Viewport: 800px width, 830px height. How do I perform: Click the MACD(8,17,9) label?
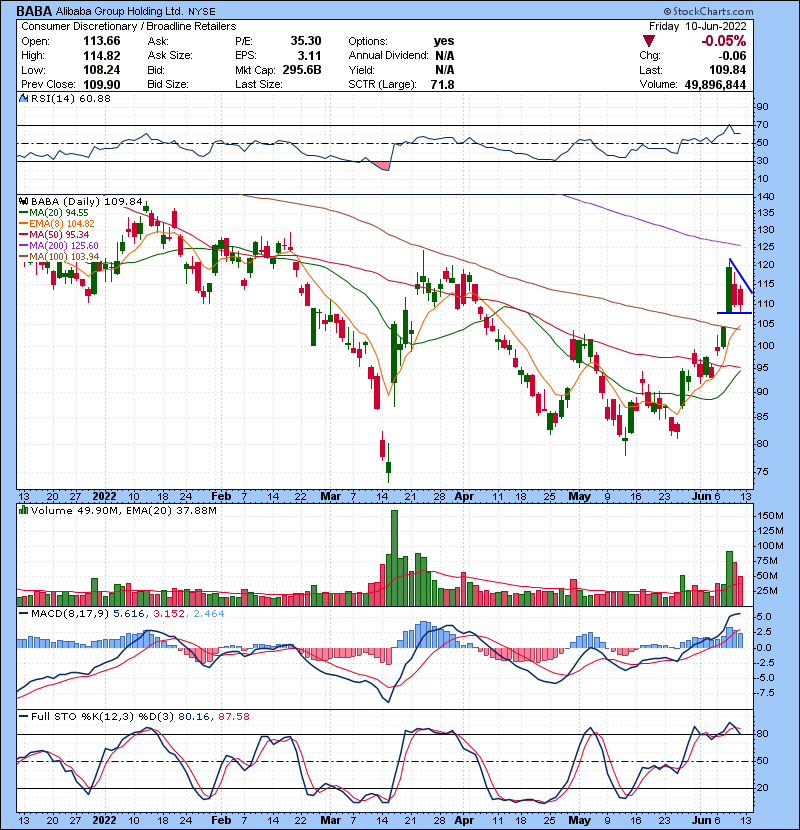(70, 614)
